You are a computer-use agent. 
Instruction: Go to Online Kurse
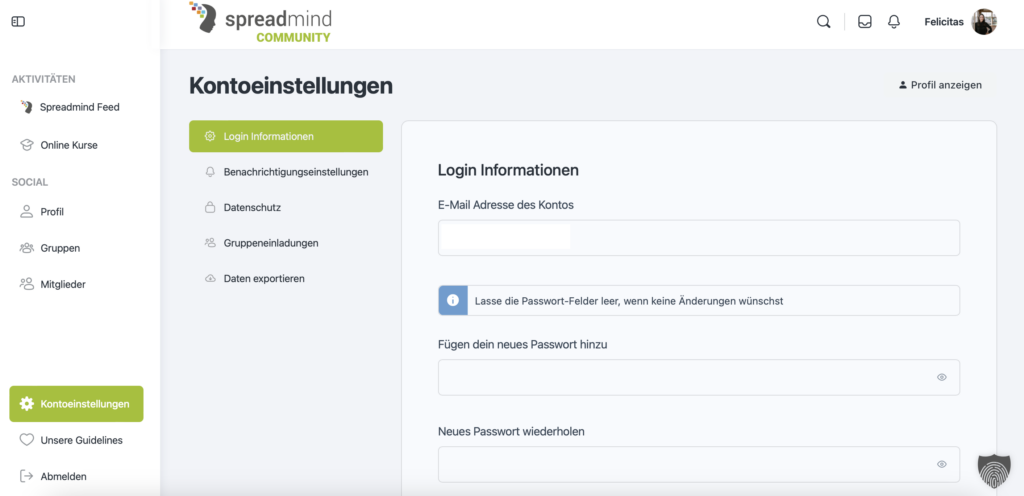click(x=68, y=145)
